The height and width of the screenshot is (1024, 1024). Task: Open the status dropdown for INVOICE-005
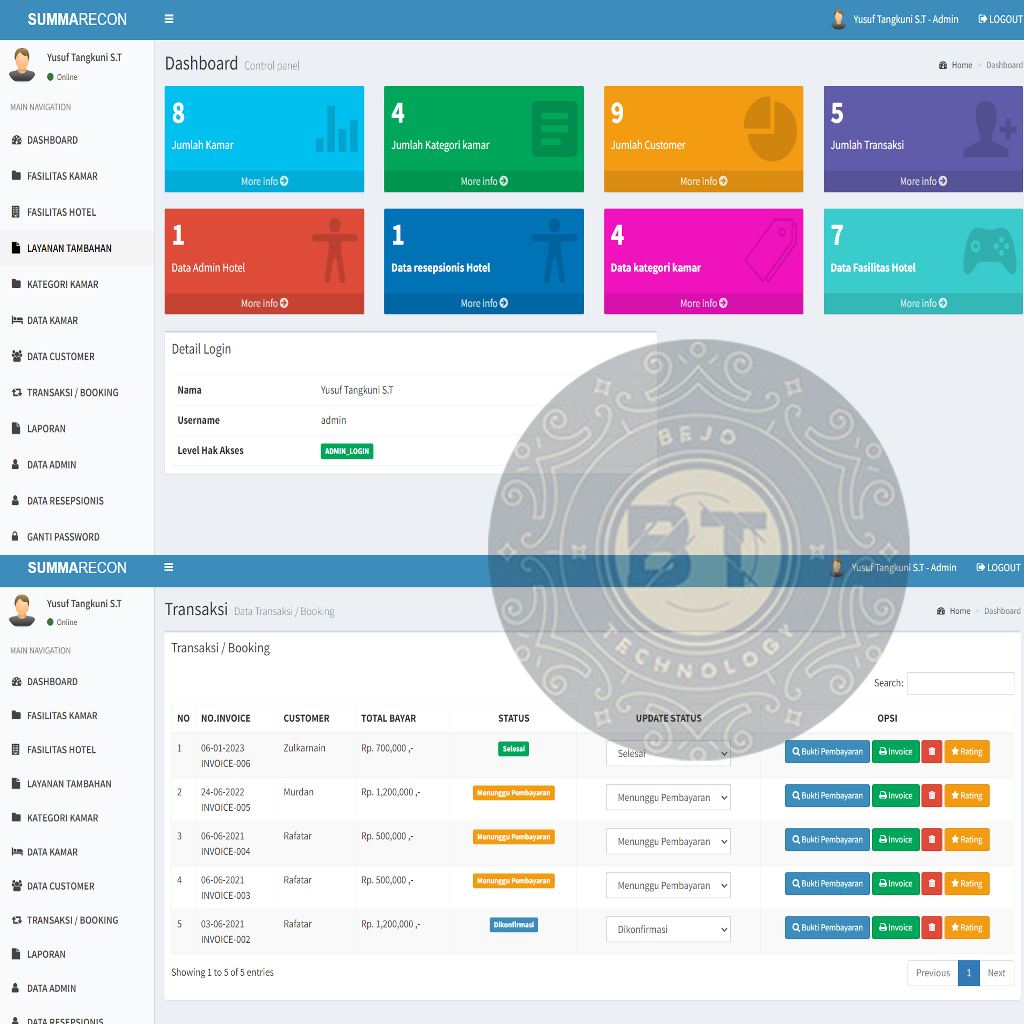[668, 798]
